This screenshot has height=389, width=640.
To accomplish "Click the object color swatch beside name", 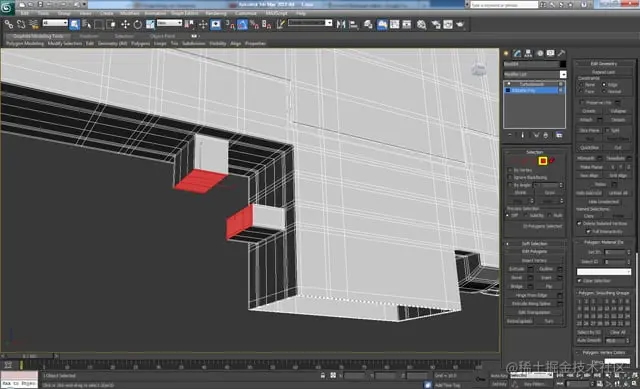I will pyautogui.click(x=563, y=64).
